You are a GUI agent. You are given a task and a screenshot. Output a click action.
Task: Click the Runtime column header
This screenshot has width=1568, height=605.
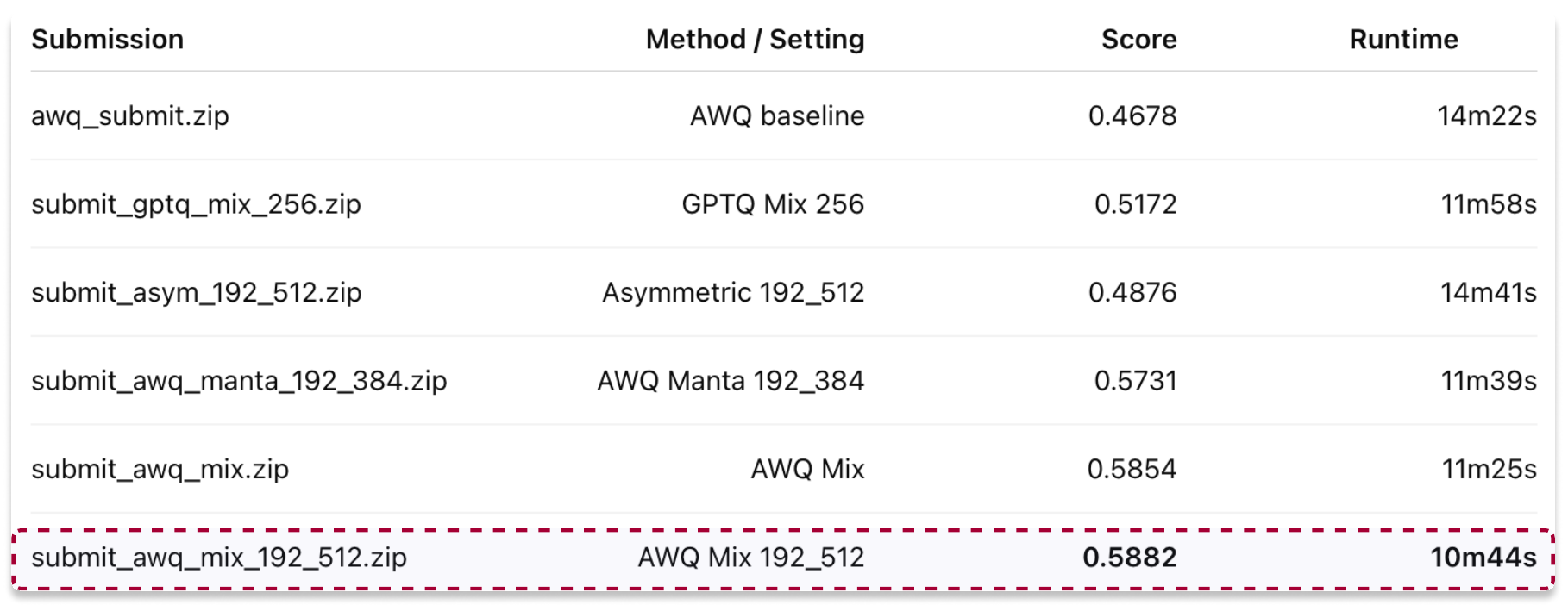tap(1403, 40)
